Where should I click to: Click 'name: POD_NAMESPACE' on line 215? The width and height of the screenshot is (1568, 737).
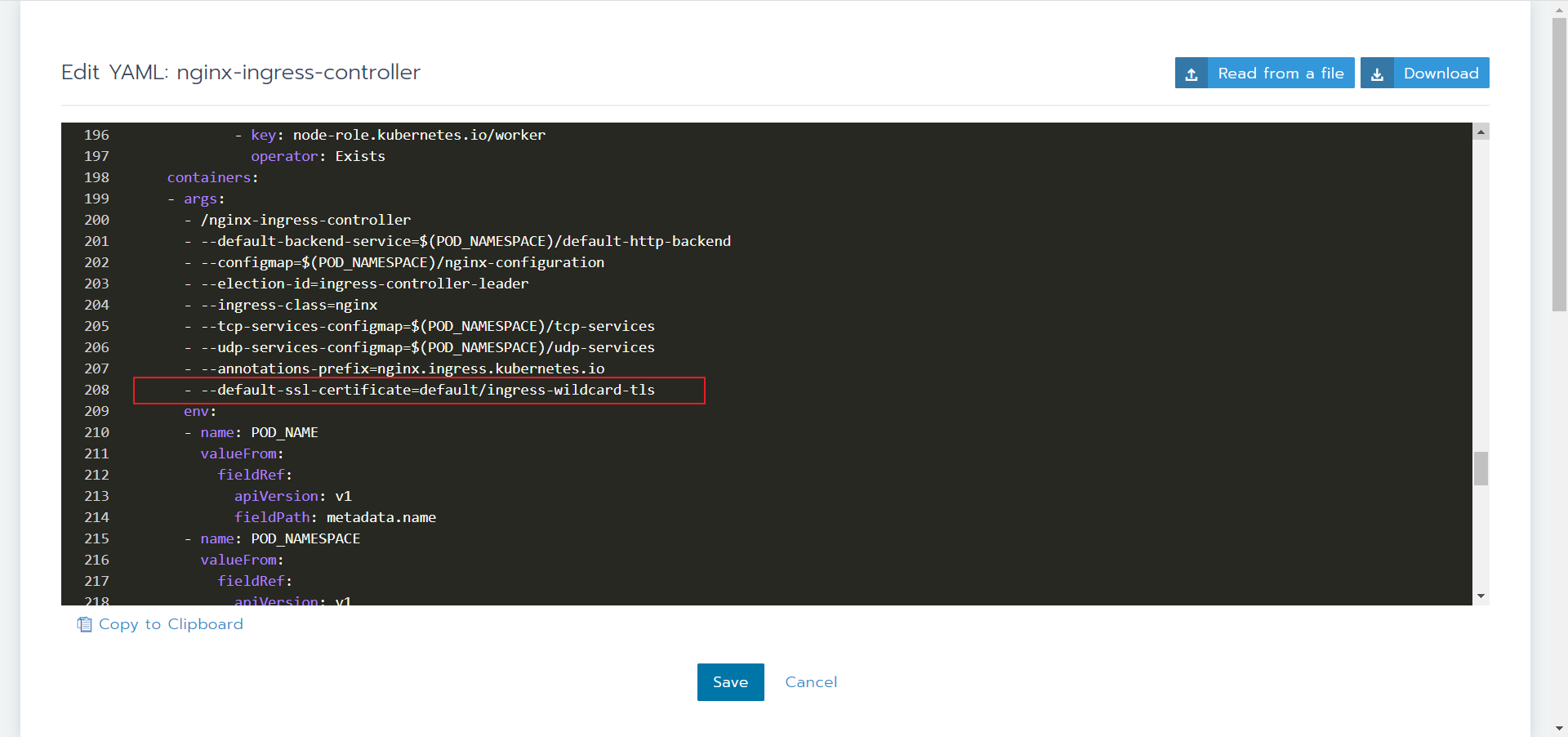coord(280,538)
